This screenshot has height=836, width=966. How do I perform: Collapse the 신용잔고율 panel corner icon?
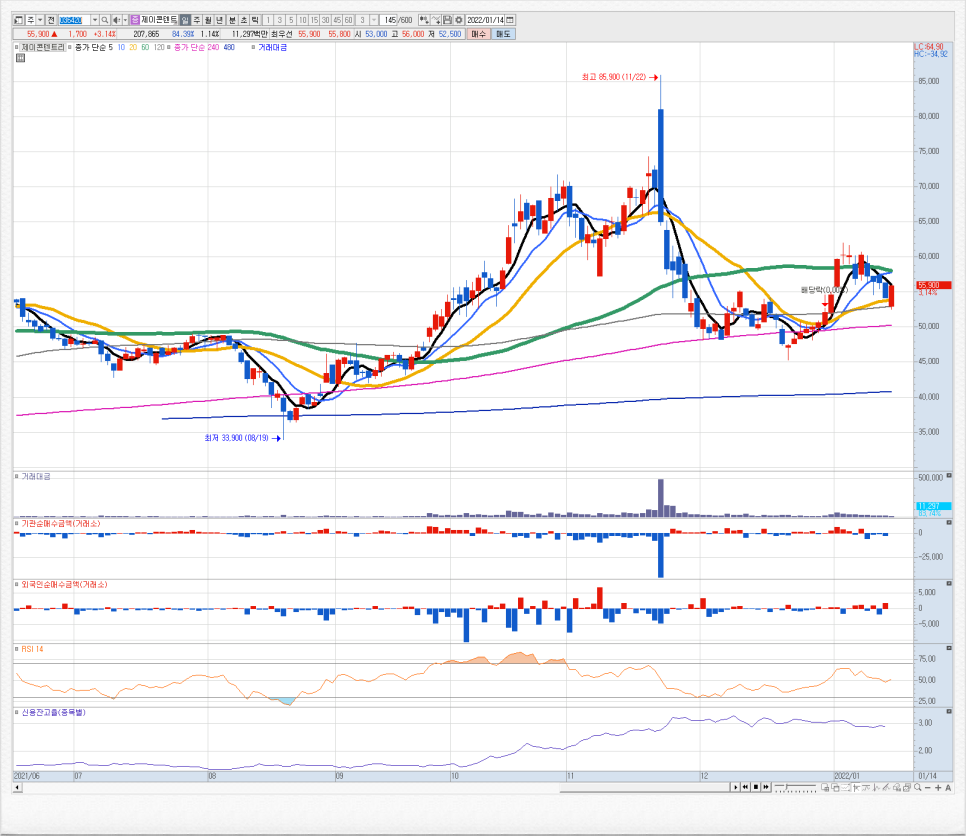point(949,712)
